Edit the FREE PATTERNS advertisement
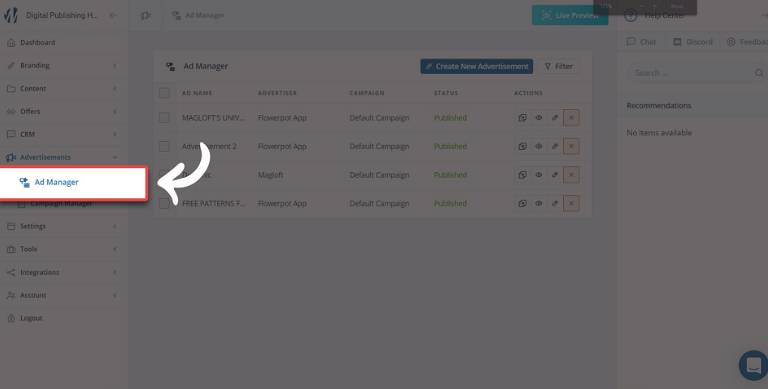Screen dimensions: 768x389 (x=555, y=203)
